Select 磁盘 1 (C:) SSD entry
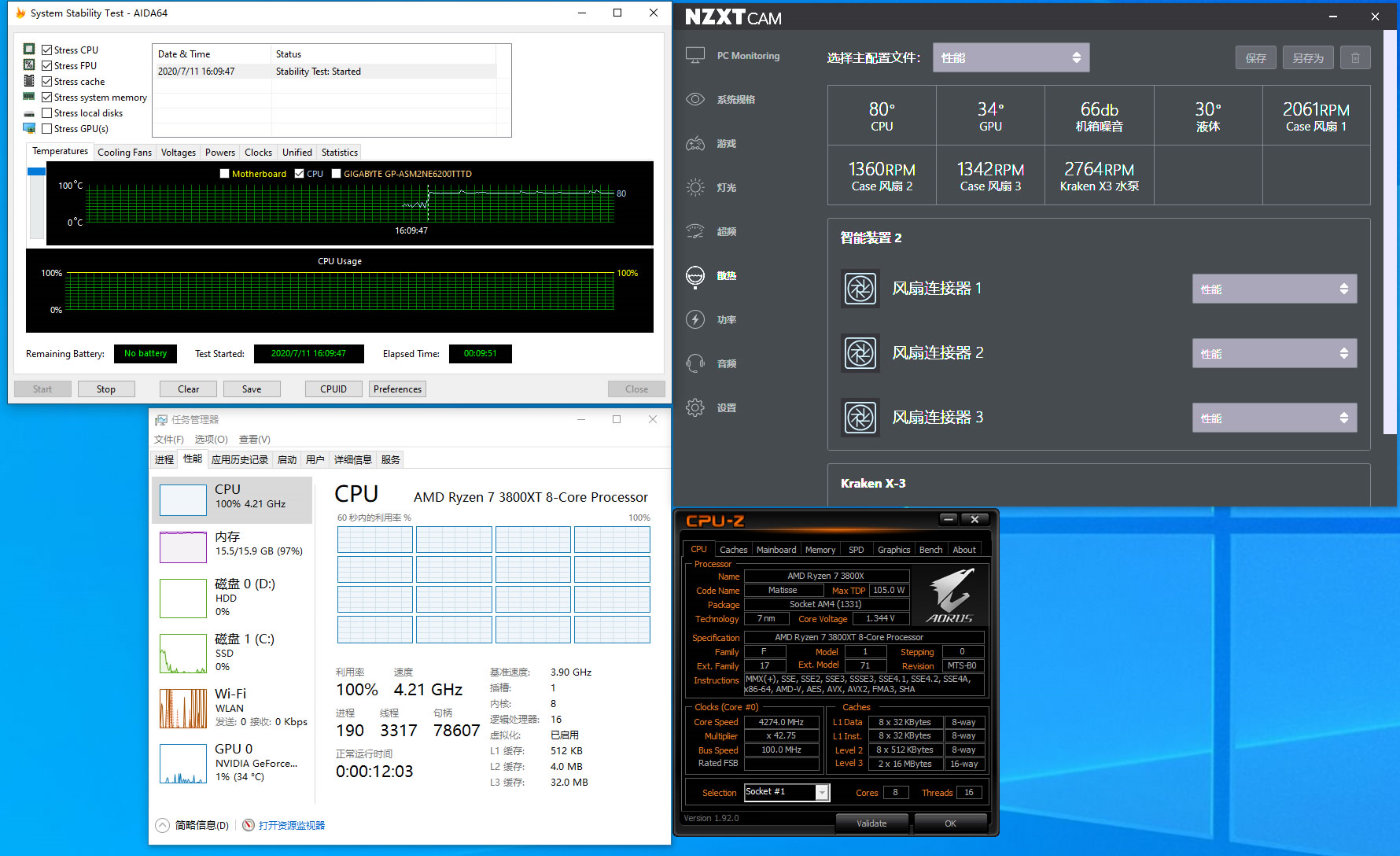1400x856 pixels. point(232,652)
